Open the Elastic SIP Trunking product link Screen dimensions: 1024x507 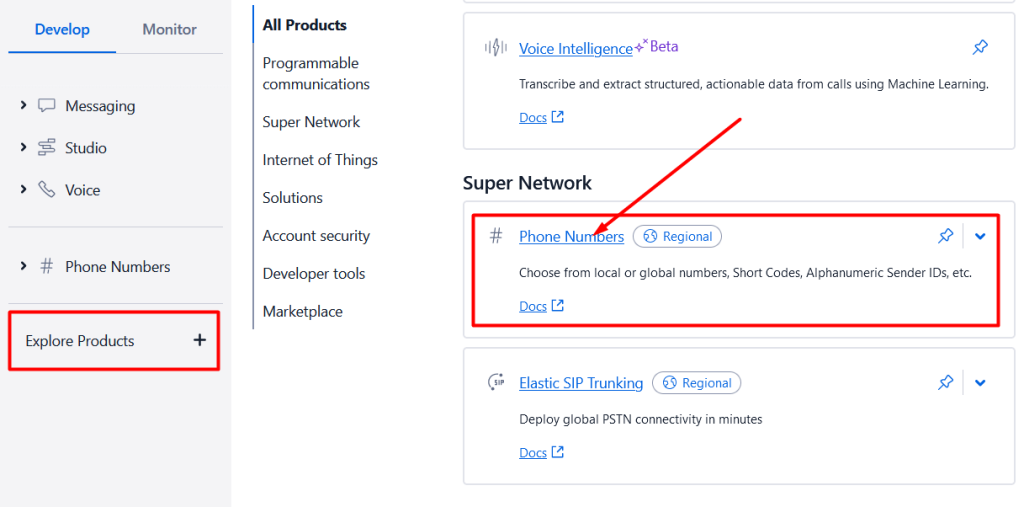[x=581, y=383]
